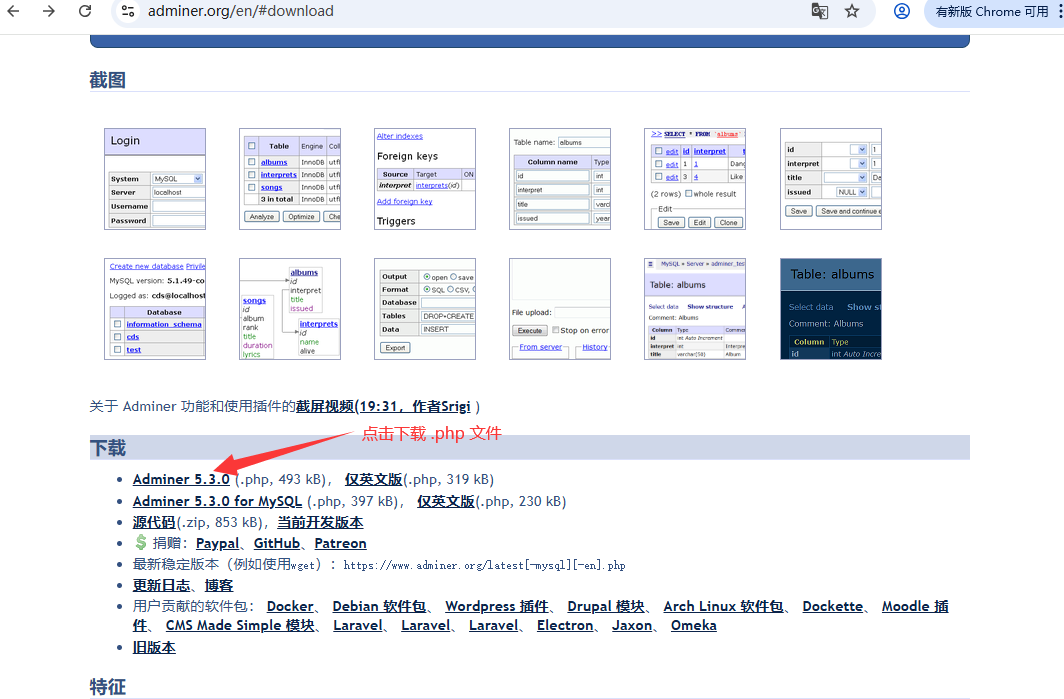The width and height of the screenshot is (1064, 699).
Task: Enable Stop on error in upload screenshot
Action: [x=556, y=330]
